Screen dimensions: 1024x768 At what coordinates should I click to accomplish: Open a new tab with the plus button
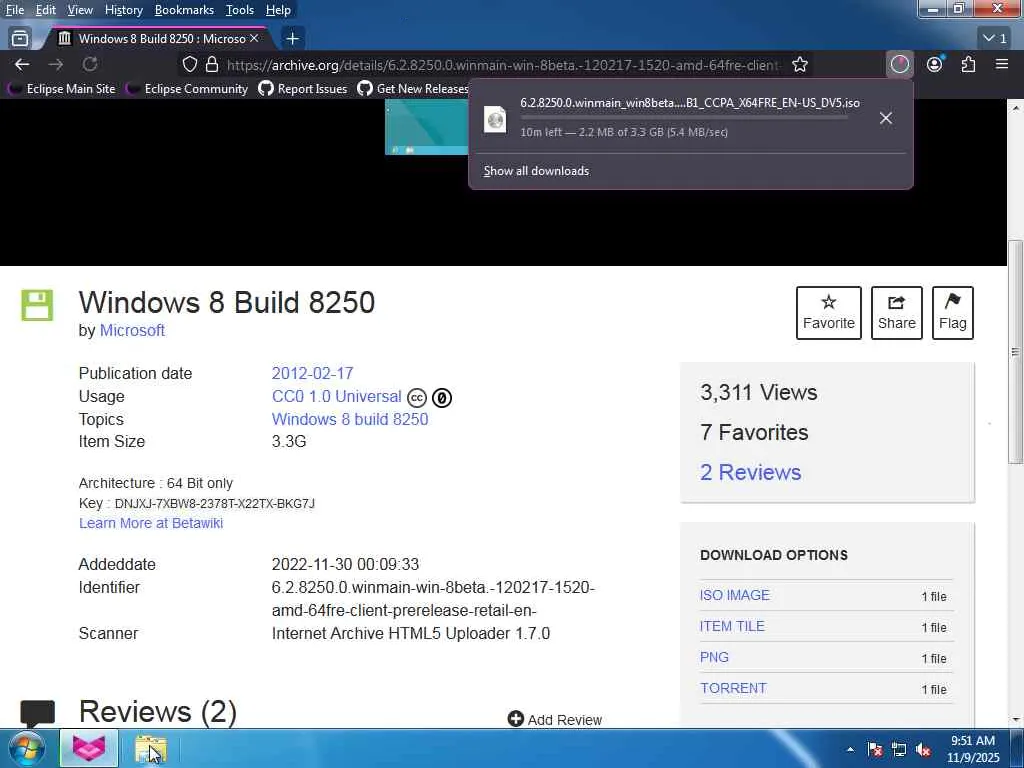[x=293, y=39]
